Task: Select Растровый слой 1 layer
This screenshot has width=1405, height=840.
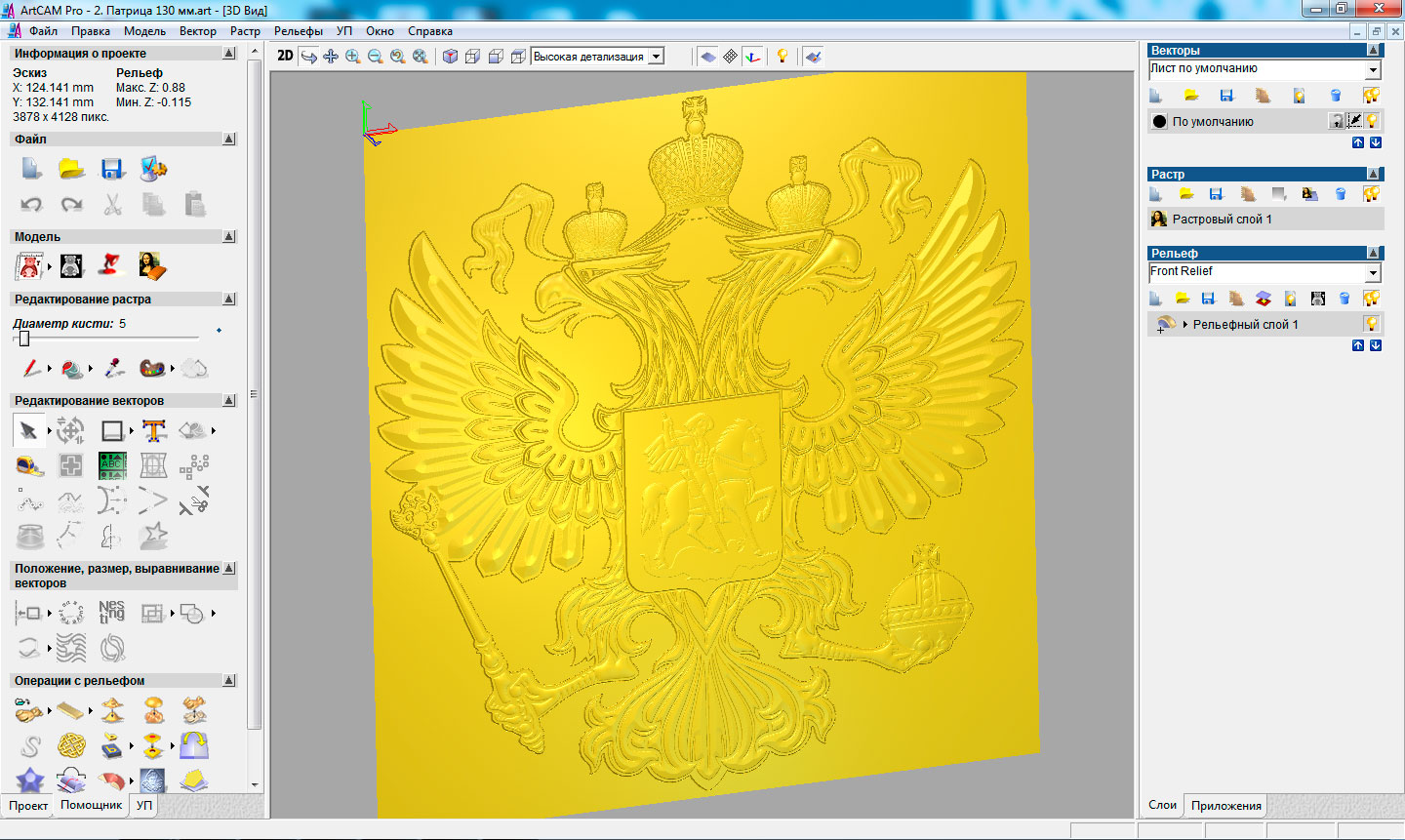Action: (1265, 220)
